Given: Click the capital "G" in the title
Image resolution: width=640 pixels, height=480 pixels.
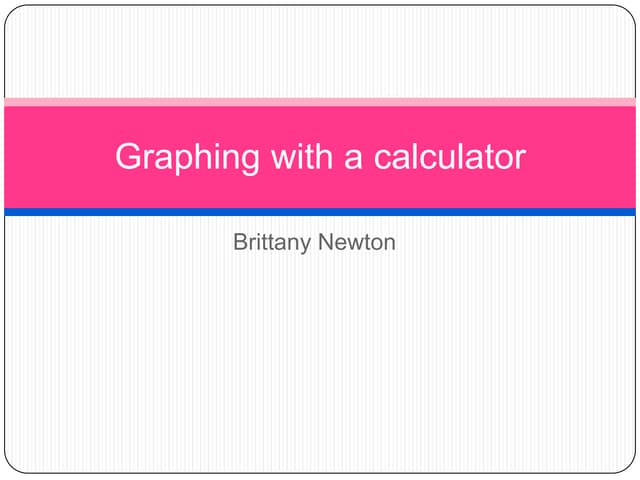Looking at the screenshot, I should [x=128, y=157].
